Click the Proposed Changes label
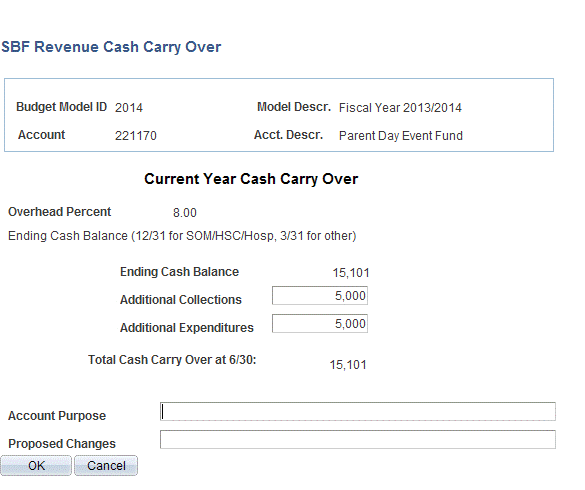This screenshot has height=490, width=585. [62, 444]
